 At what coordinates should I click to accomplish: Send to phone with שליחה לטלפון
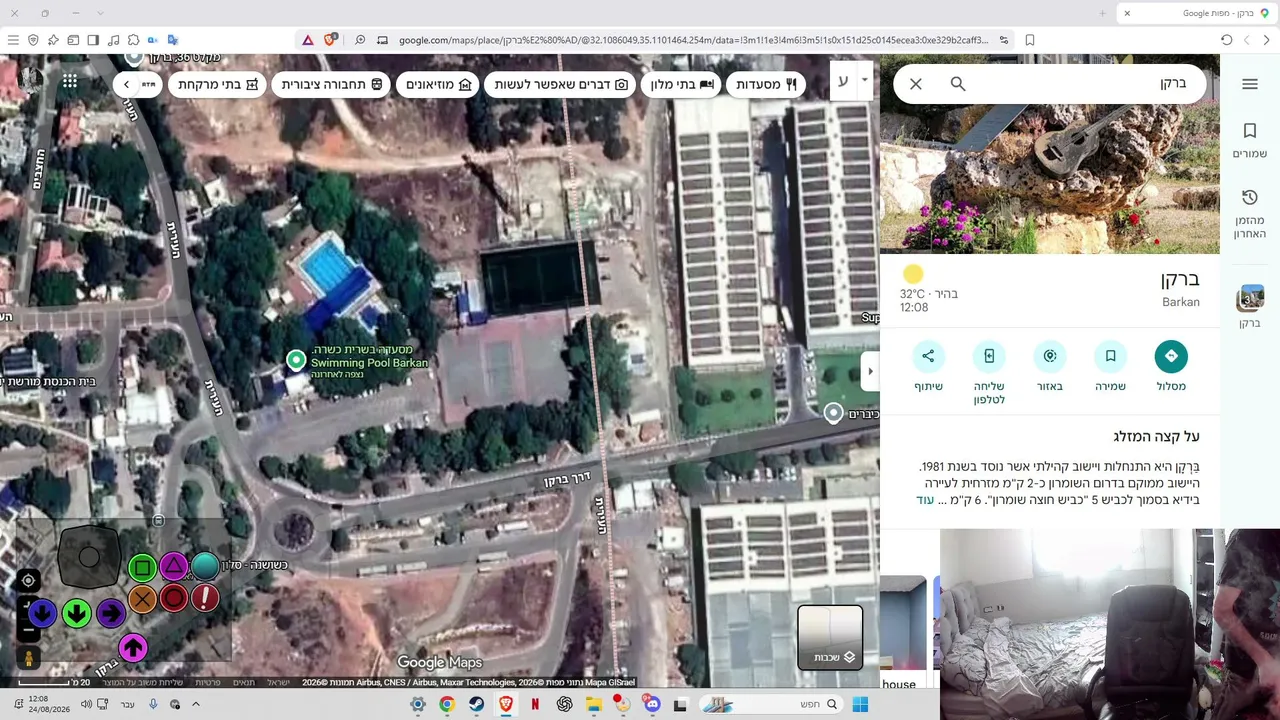click(989, 373)
